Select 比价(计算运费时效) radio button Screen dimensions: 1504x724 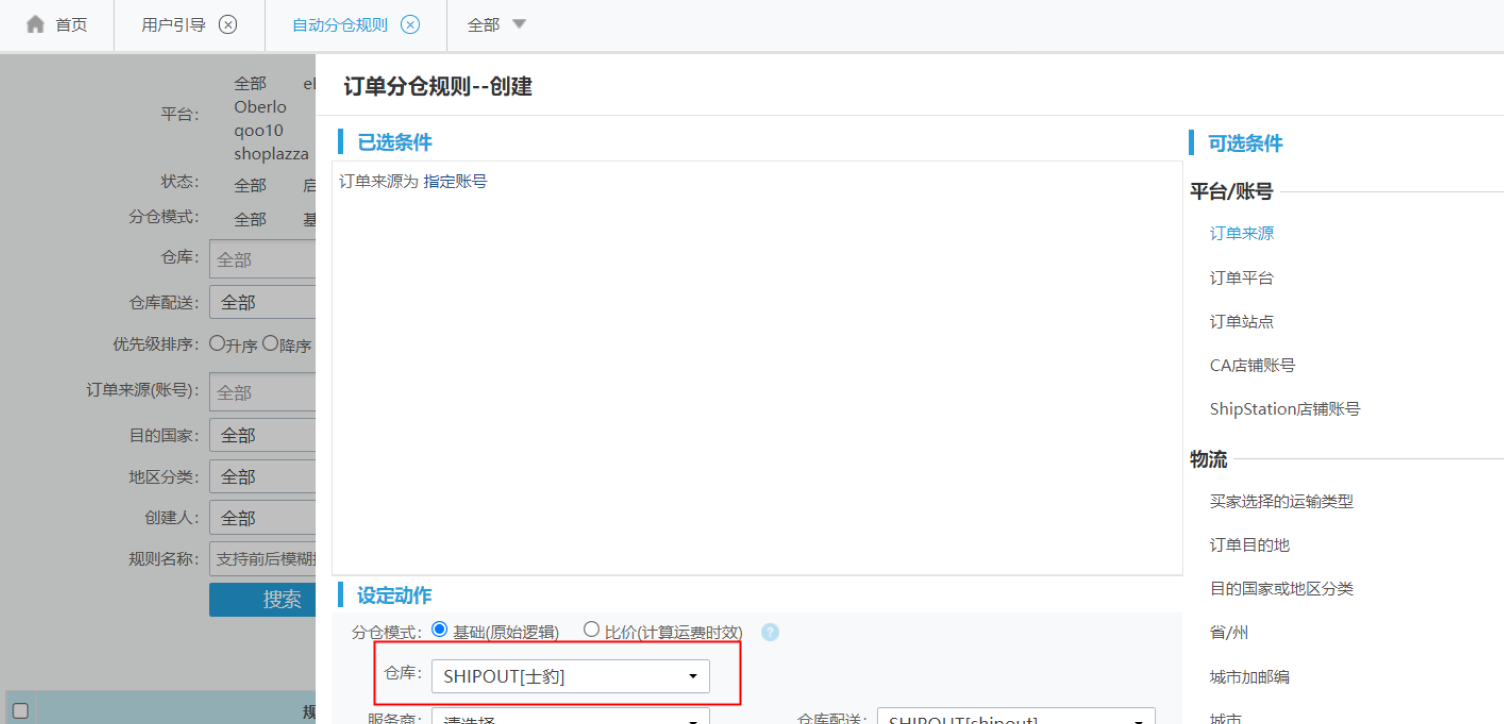pos(591,630)
